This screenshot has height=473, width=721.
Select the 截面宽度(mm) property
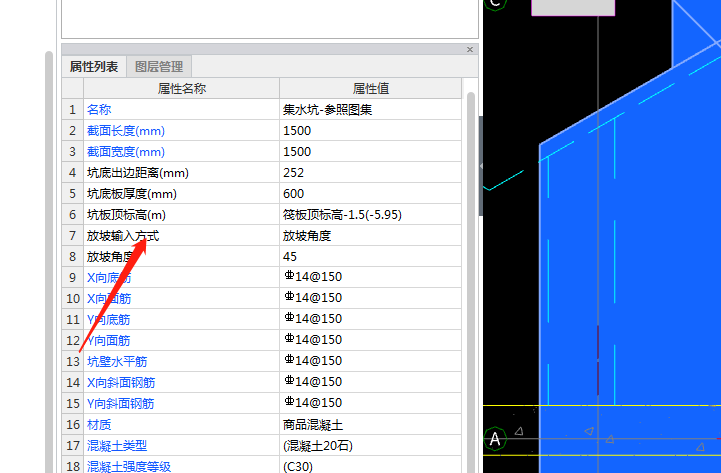[x=126, y=152]
